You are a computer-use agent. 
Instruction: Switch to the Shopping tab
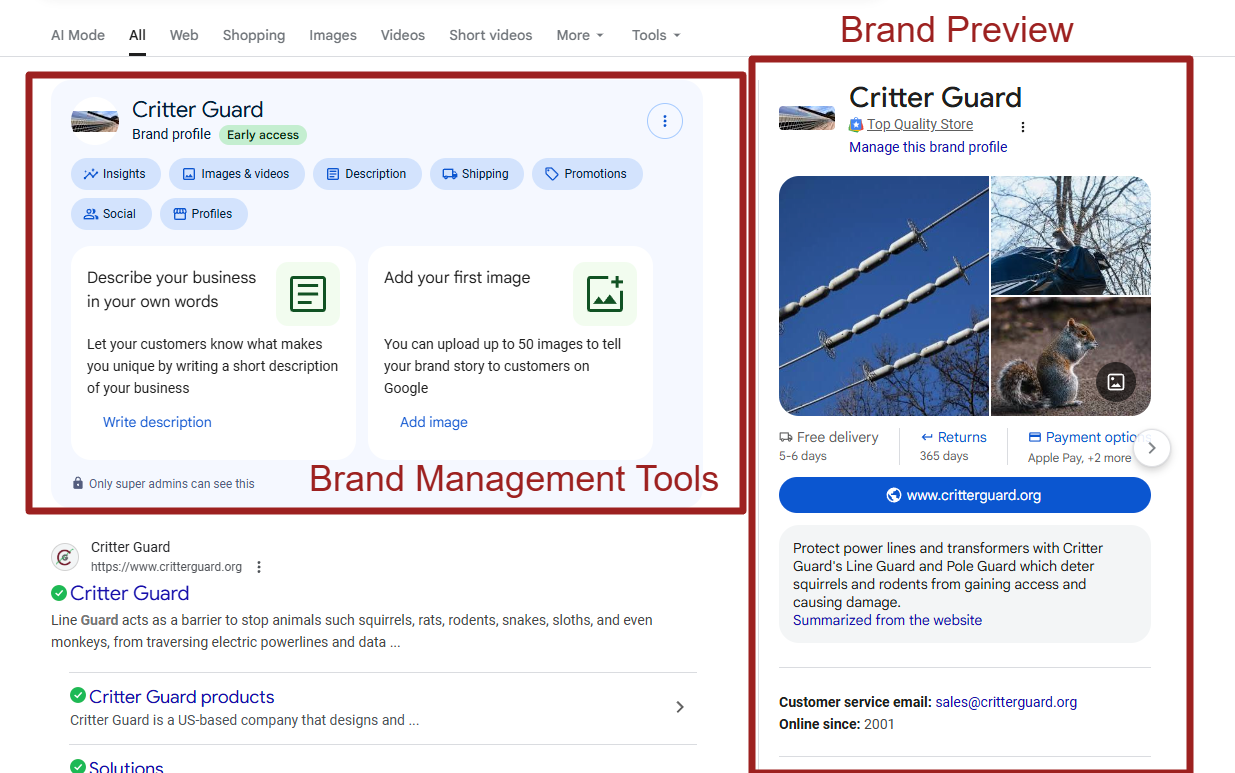[253, 35]
